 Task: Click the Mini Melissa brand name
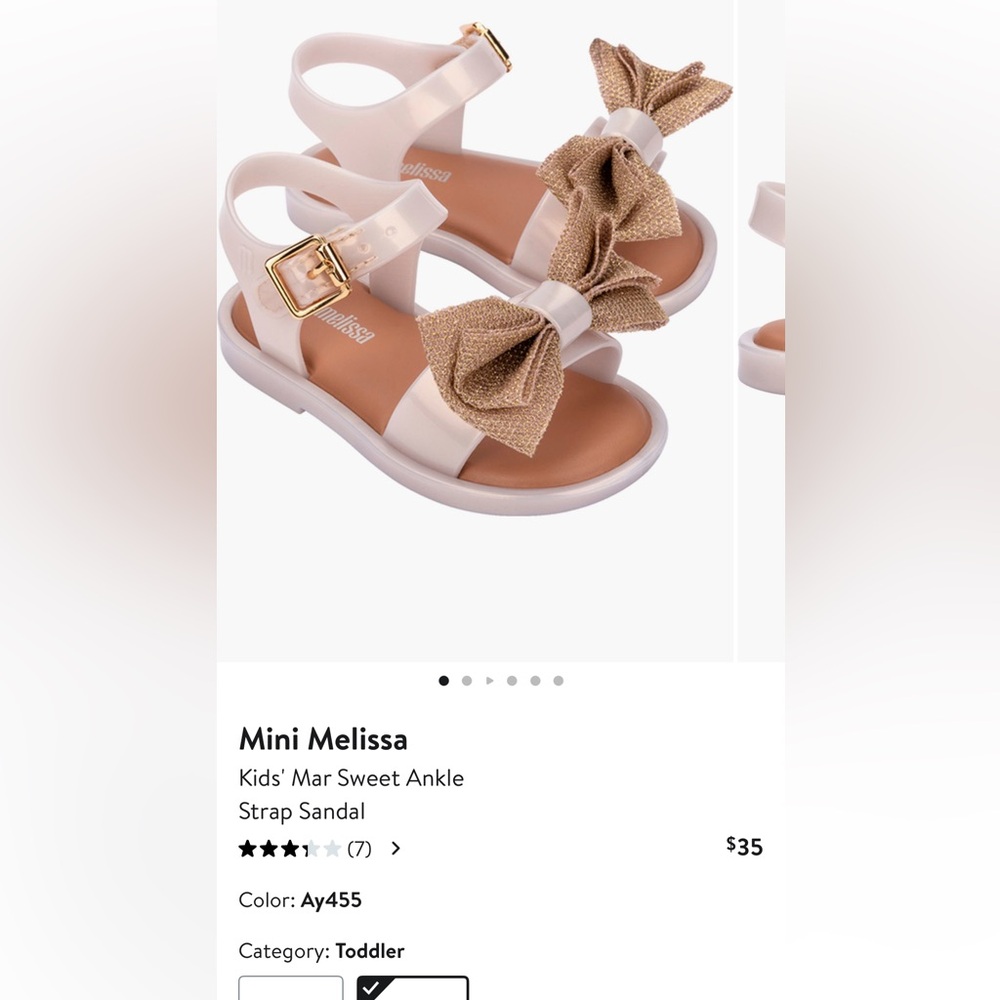coord(323,740)
